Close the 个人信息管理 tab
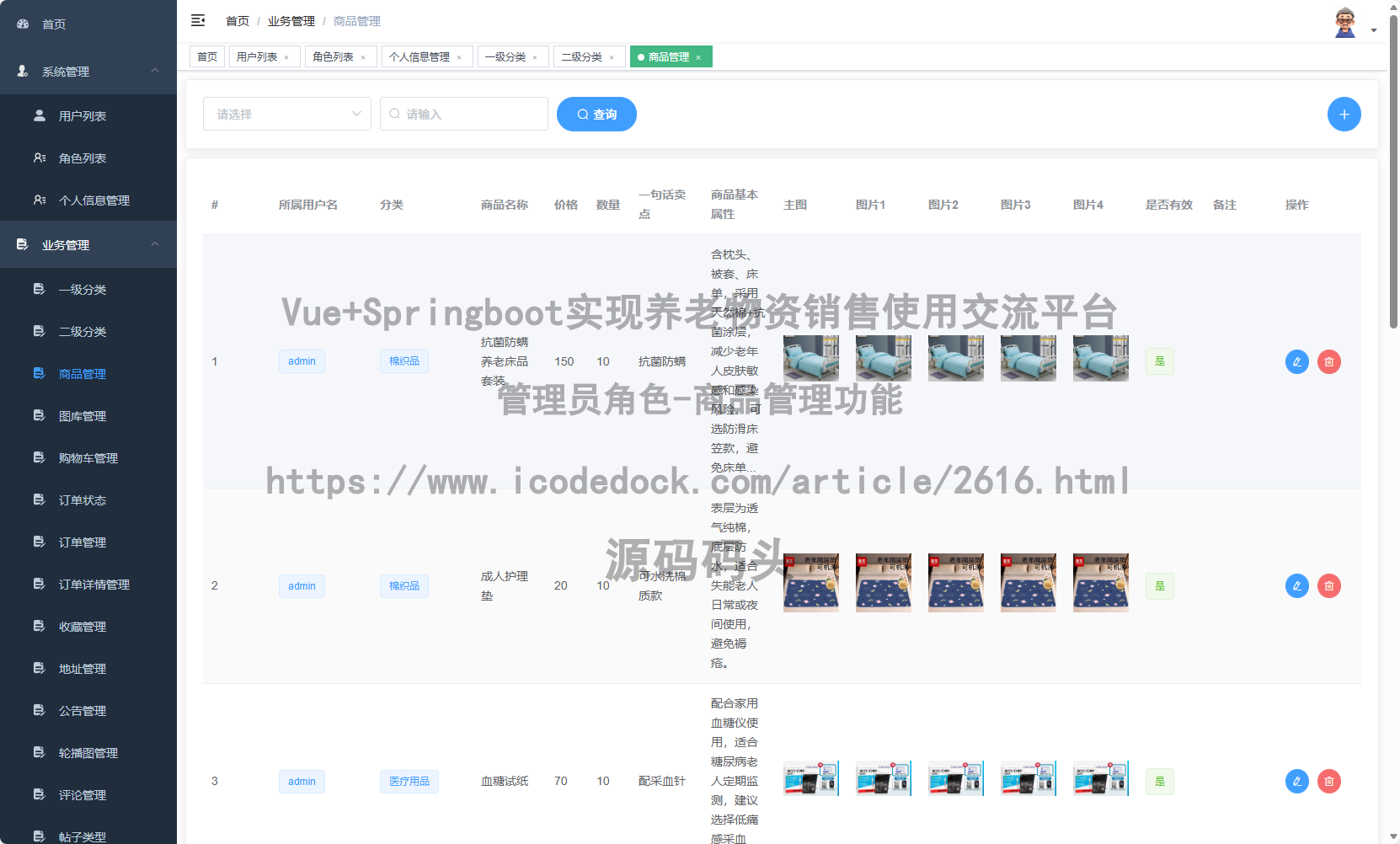Image resolution: width=1400 pixels, height=844 pixels. [460, 56]
